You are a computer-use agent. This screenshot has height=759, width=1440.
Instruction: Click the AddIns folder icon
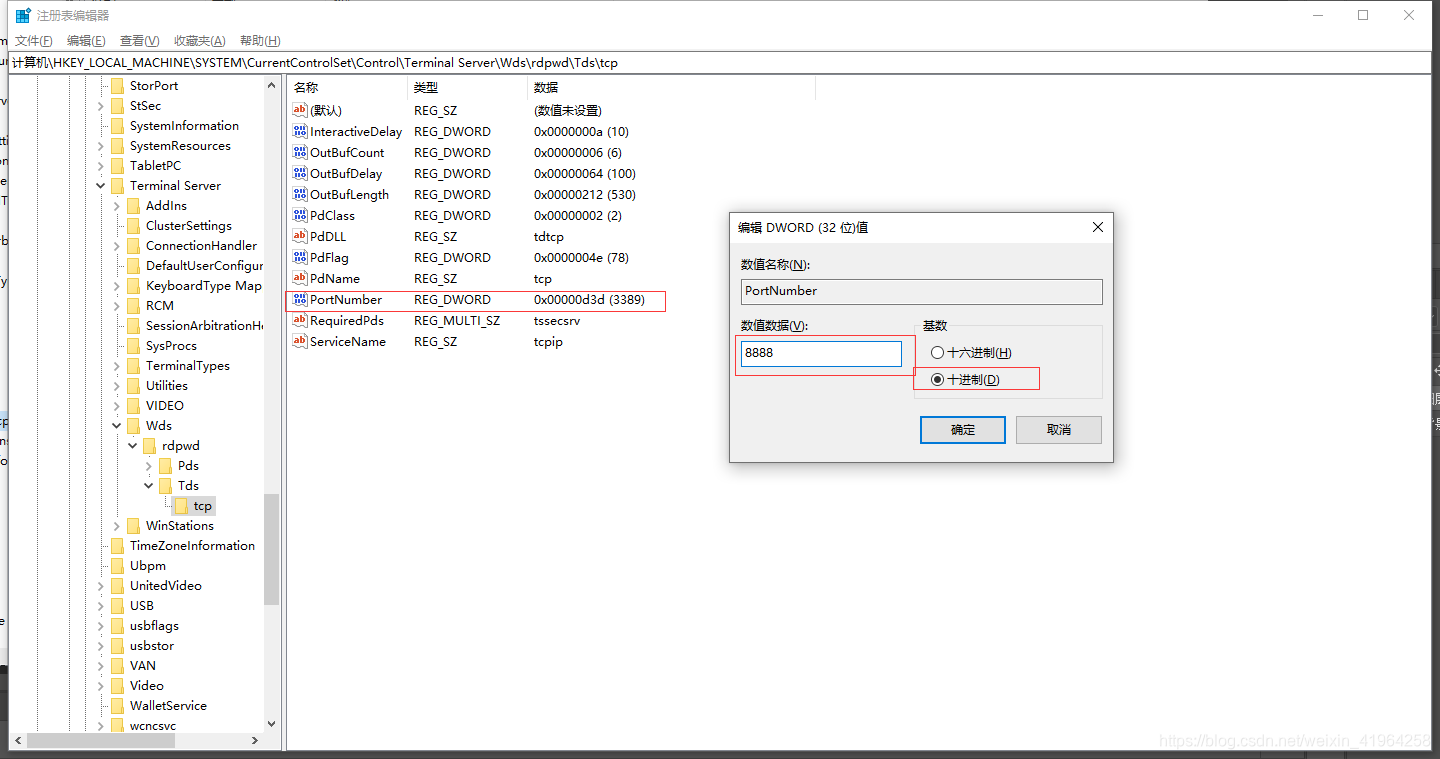134,205
